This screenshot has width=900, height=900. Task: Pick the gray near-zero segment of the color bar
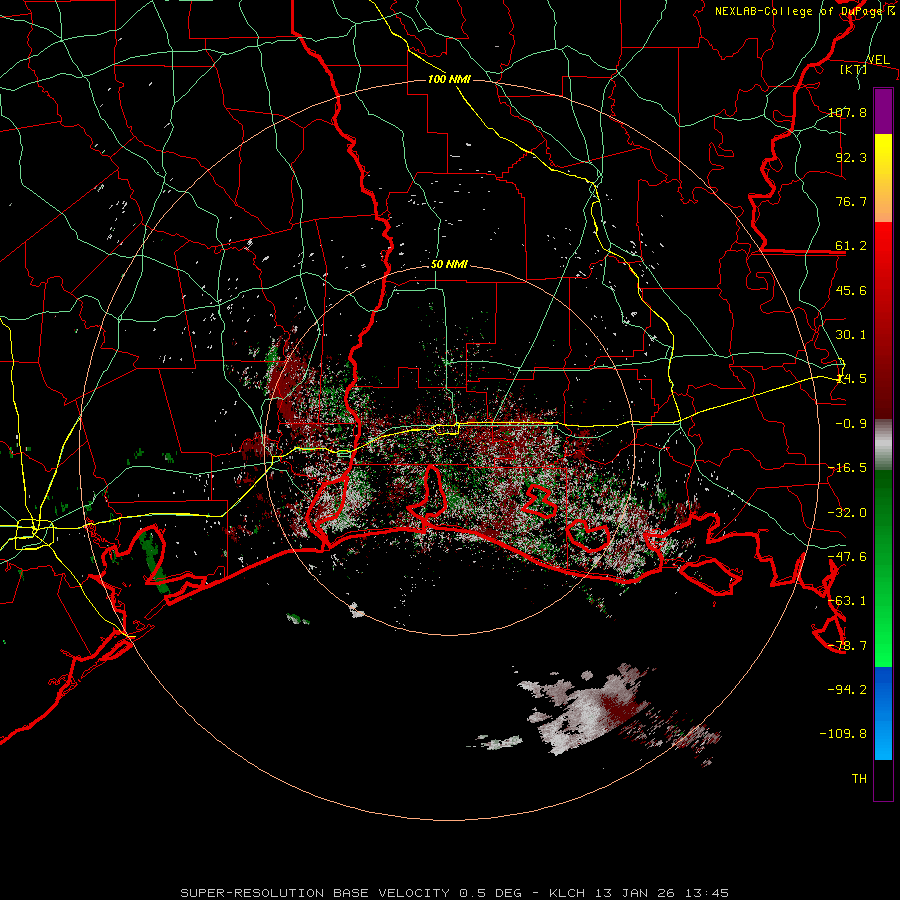click(883, 445)
